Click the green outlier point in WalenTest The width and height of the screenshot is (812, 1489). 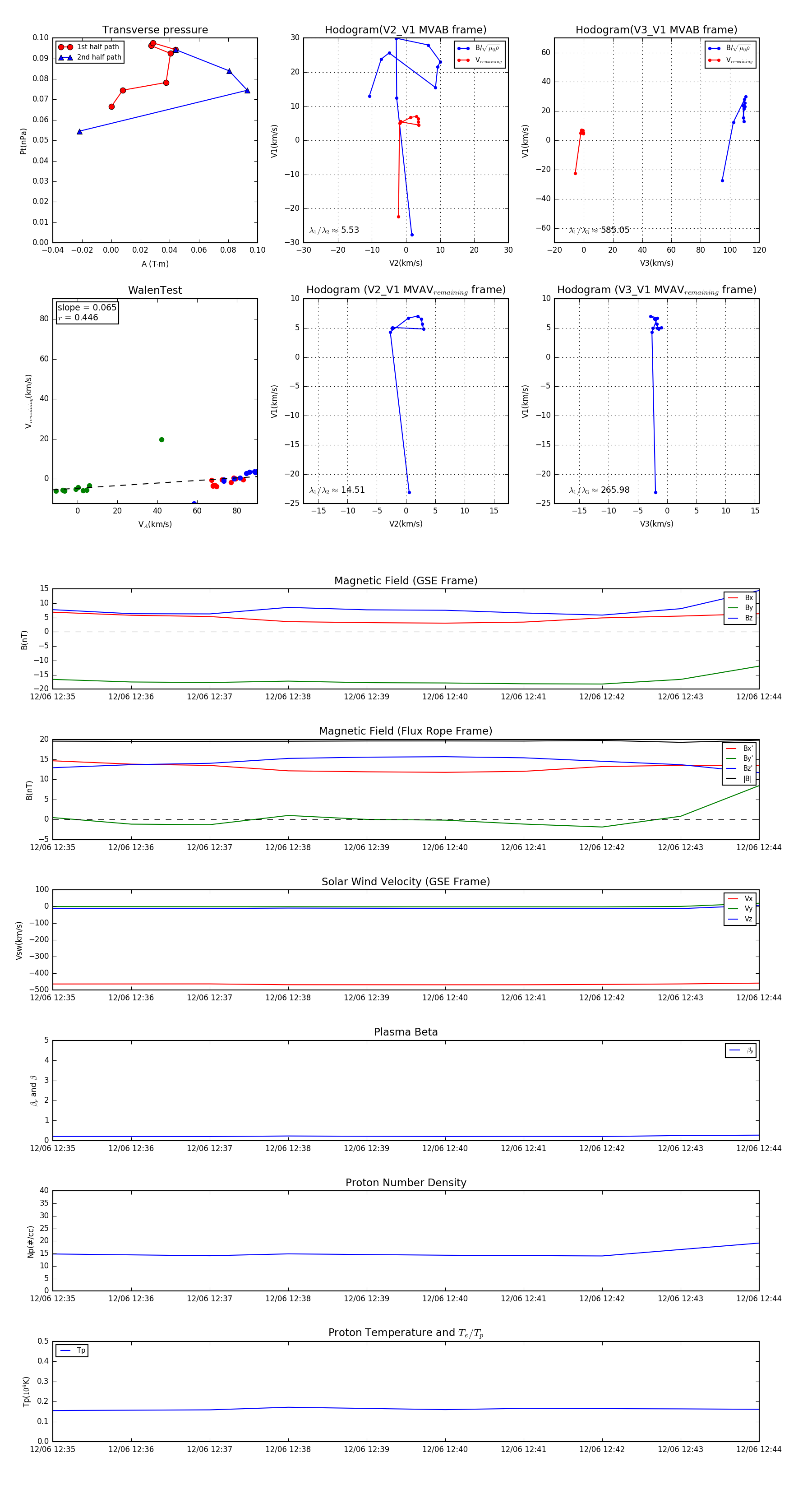161,440
